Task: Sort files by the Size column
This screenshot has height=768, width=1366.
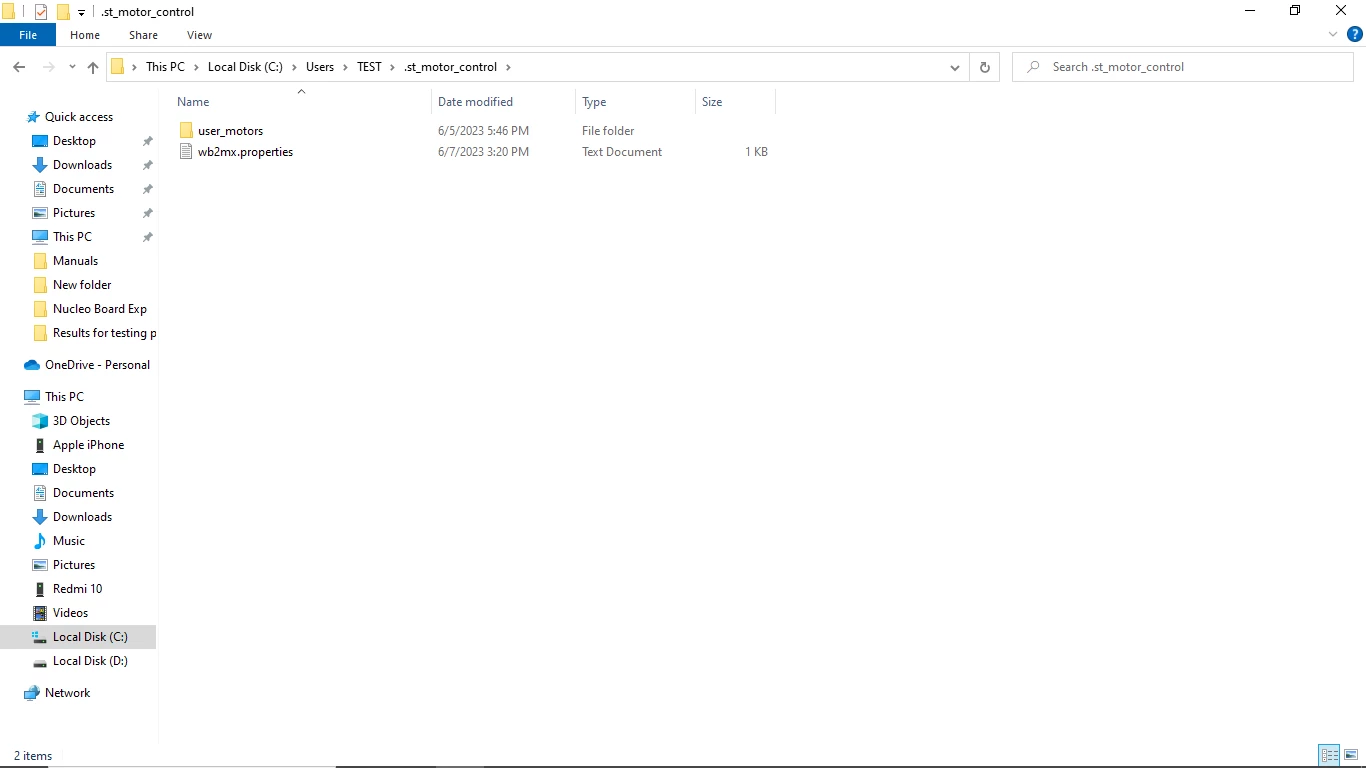Action: [712, 102]
